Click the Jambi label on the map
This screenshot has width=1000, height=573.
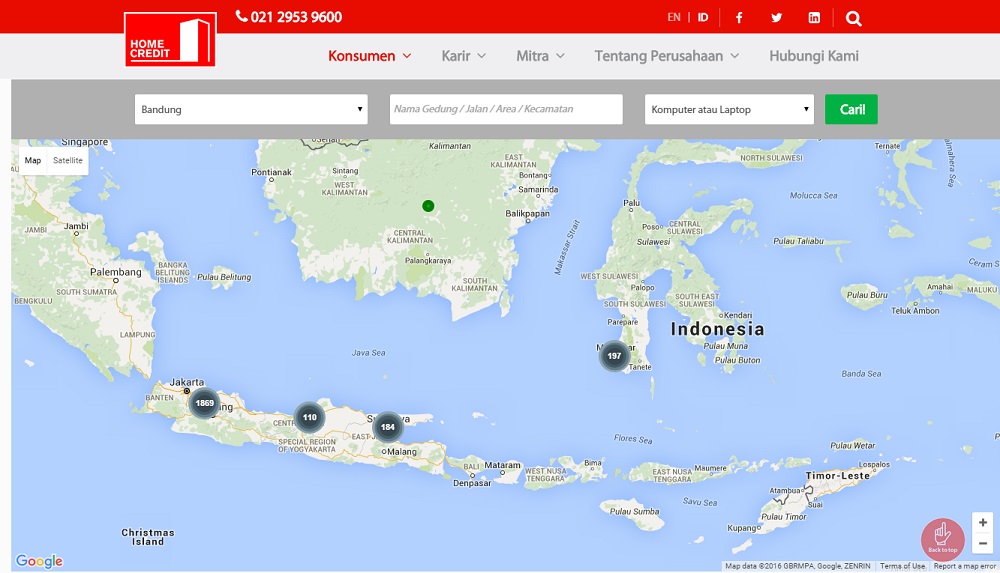point(76,226)
